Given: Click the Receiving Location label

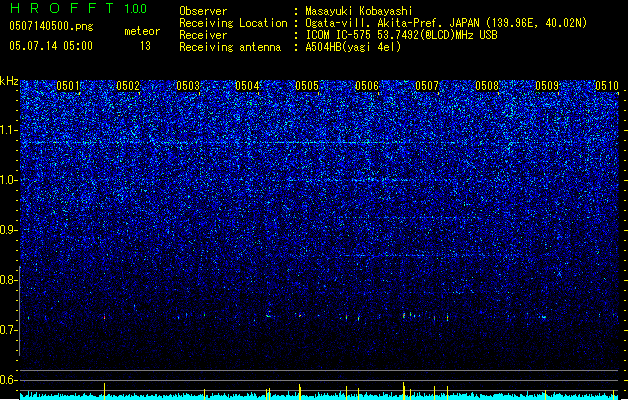Looking at the screenshot, I should [233, 23].
